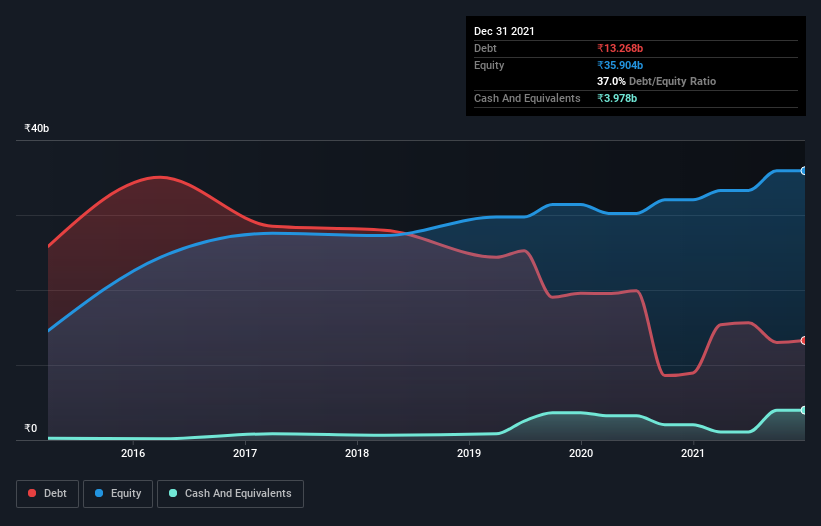Click the ₹35.904b equity value
821x526 pixels.
620,65
